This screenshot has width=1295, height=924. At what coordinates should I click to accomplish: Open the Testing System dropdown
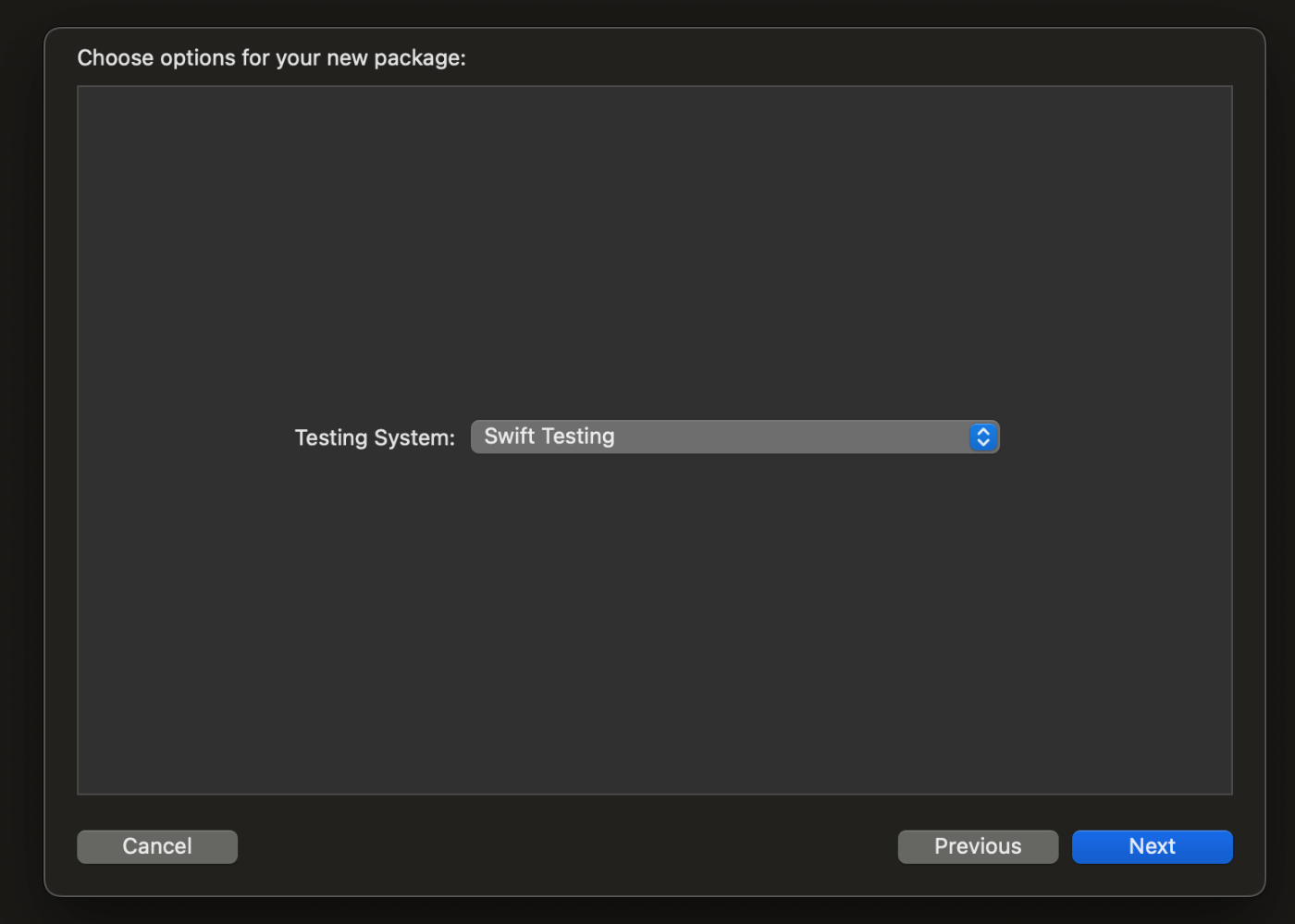click(734, 437)
